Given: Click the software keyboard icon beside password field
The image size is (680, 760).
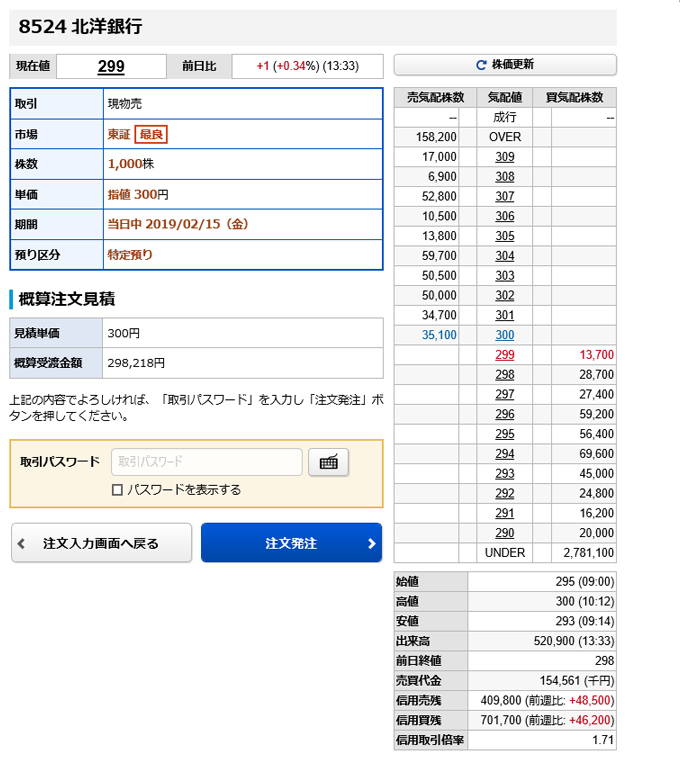Looking at the screenshot, I should [x=328, y=462].
